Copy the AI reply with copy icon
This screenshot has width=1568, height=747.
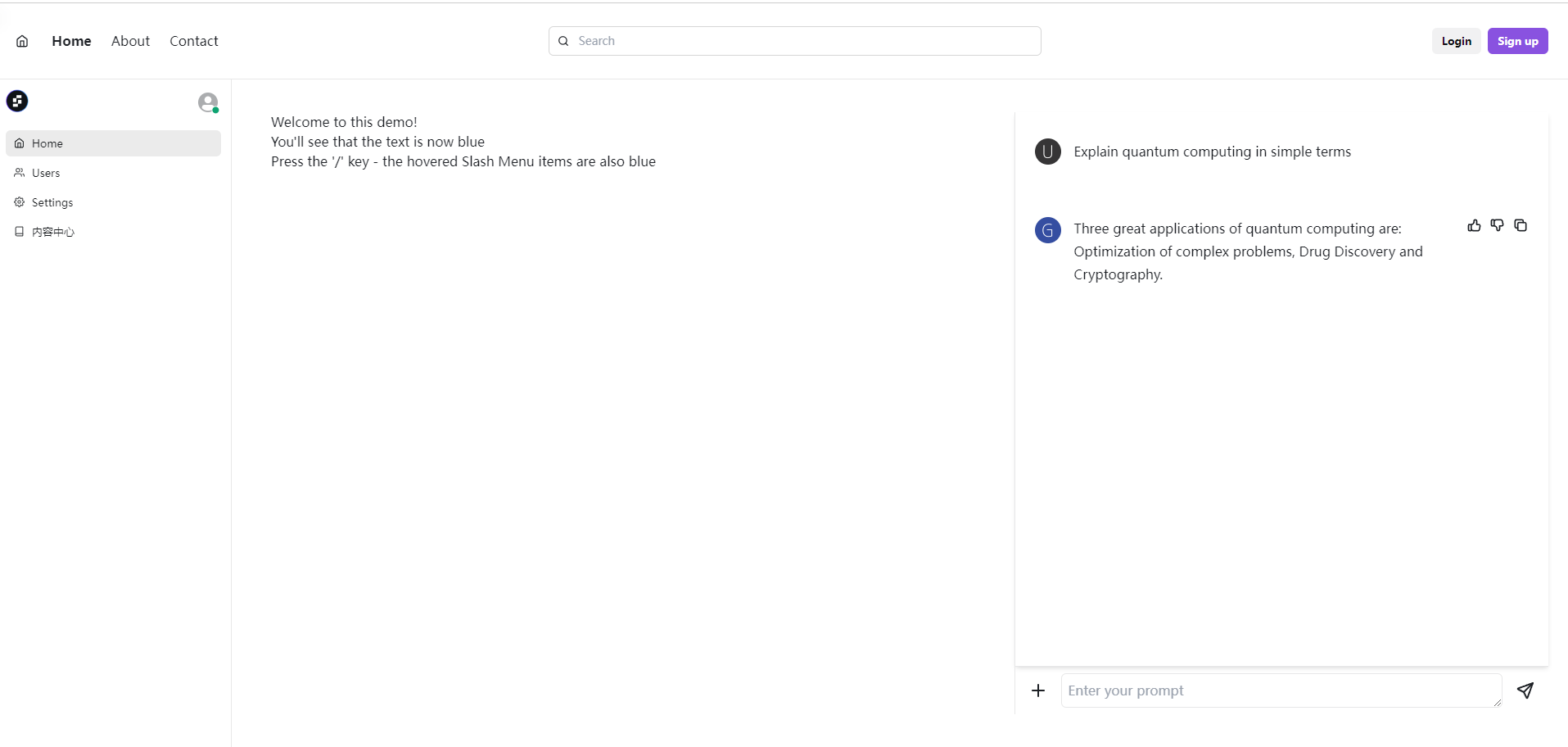point(1521,225)
